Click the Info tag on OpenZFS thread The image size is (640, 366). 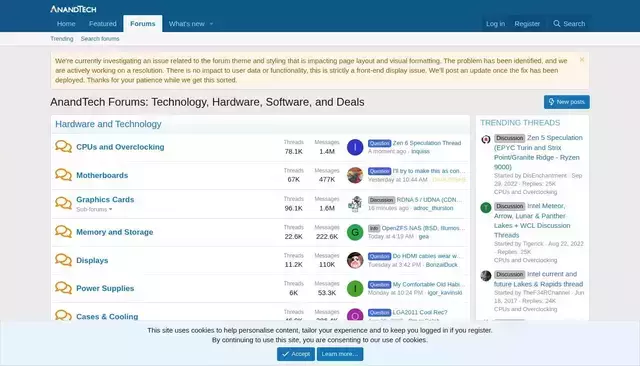tap(374, 228)
